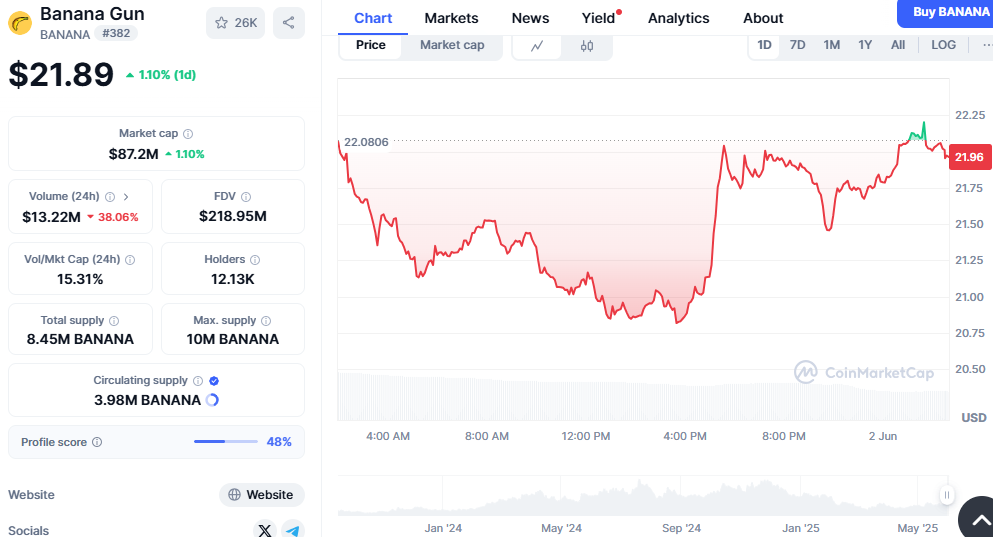The width and height of the screenshot is (993, 537).
Task: Switch chart to Market cap view
Action: pyautogui.click(x=452, y=45)
